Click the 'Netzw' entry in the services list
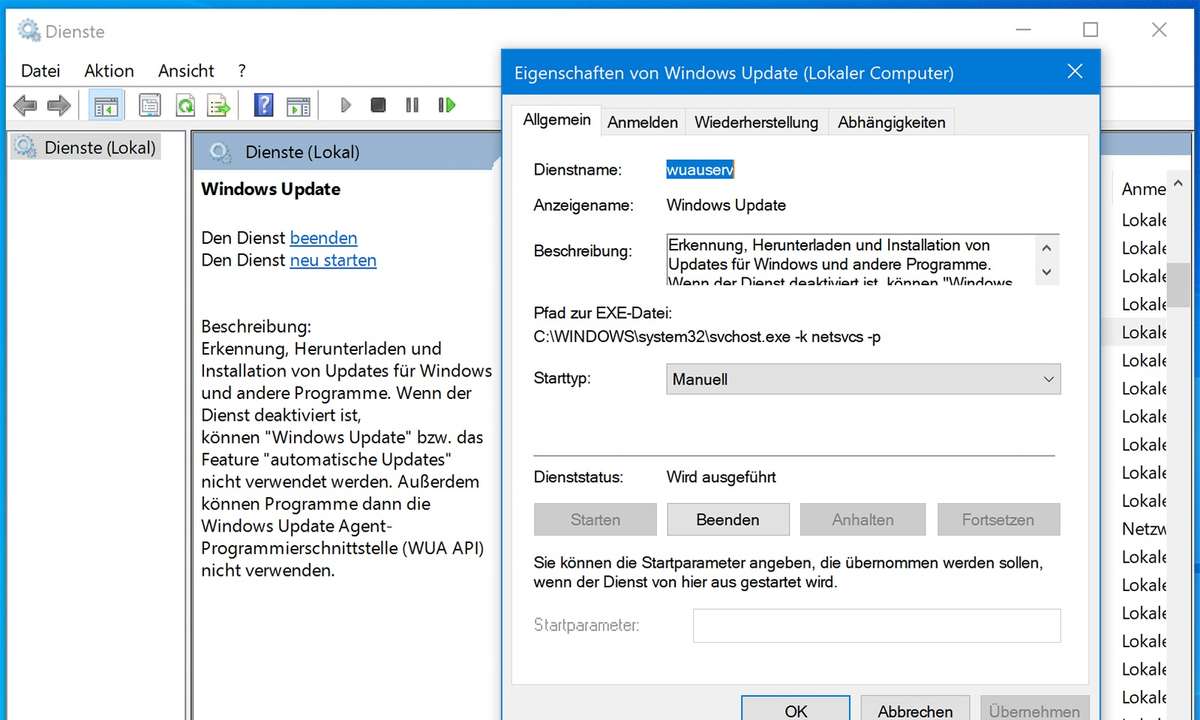The image size is (1200, 720). 1144,529
